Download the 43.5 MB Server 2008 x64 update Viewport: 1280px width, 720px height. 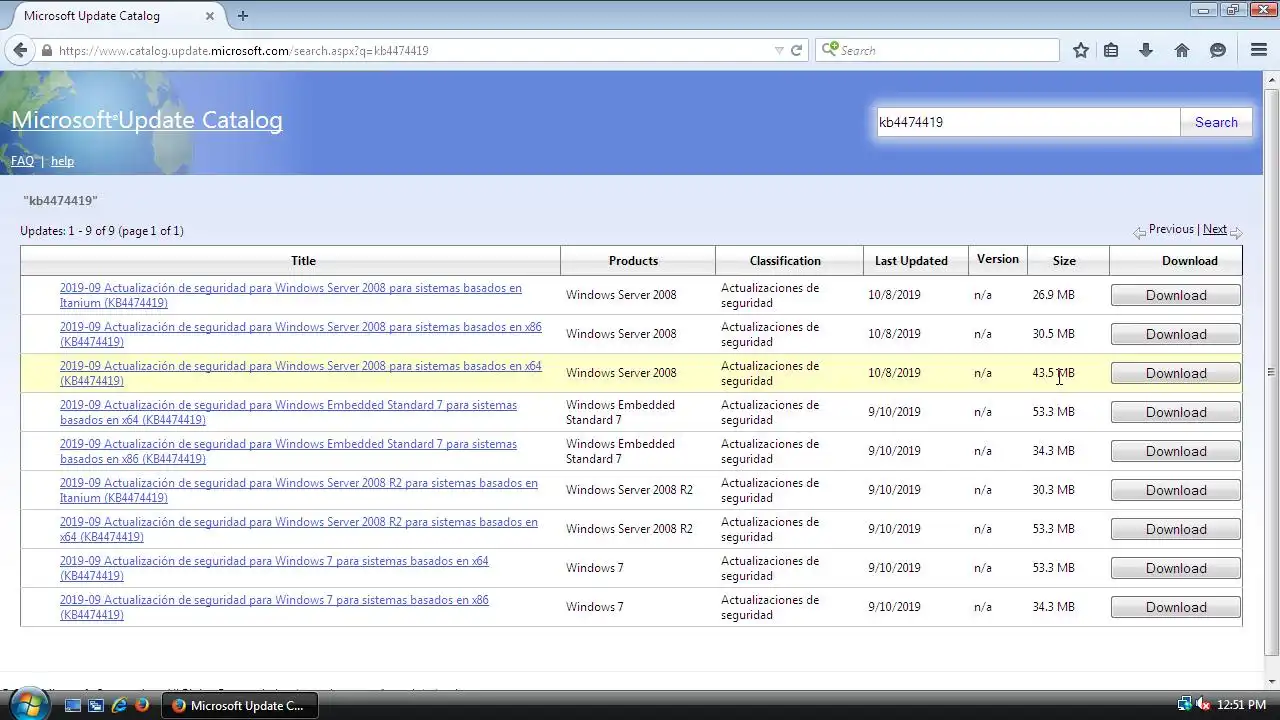[x=1176, y=373]
